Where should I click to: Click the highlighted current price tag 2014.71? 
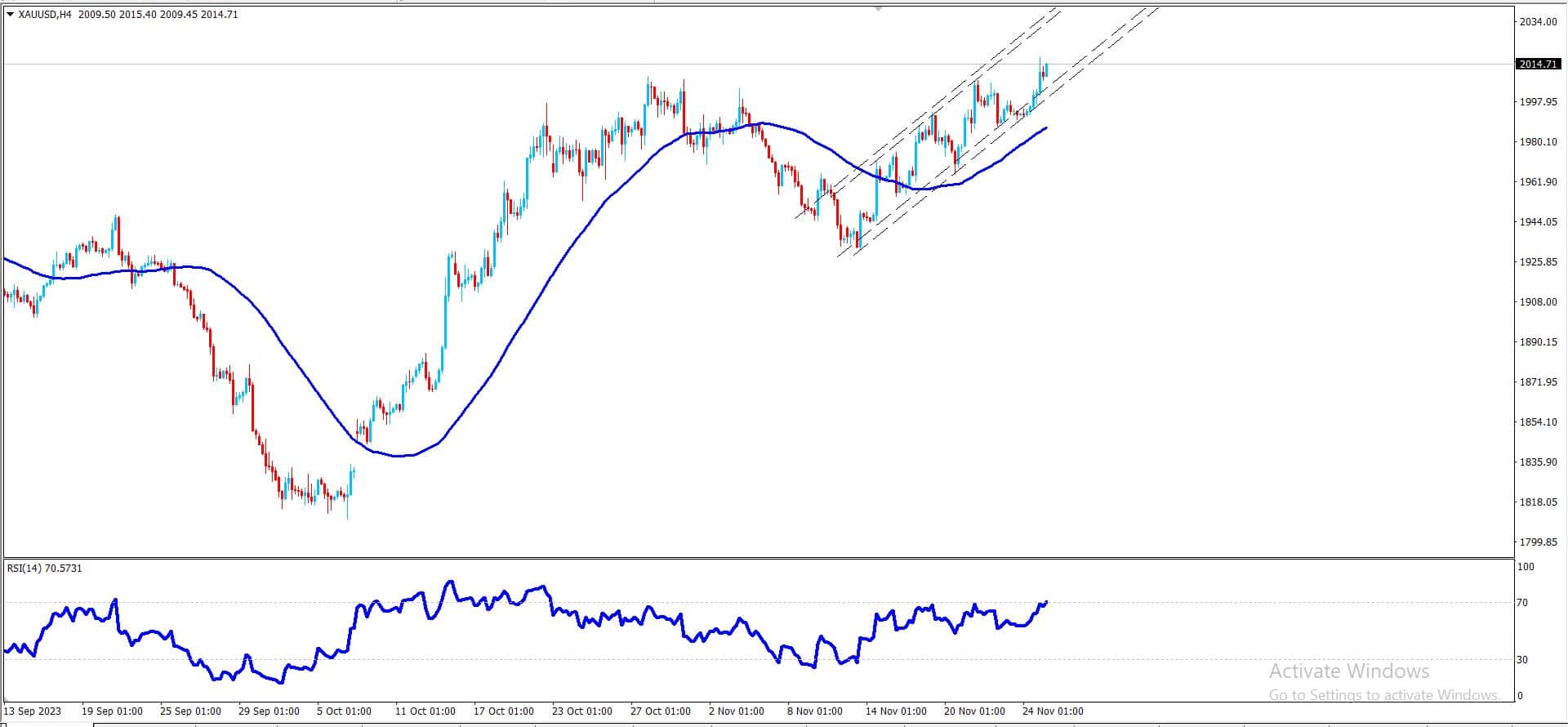(x=1538, y=64)
